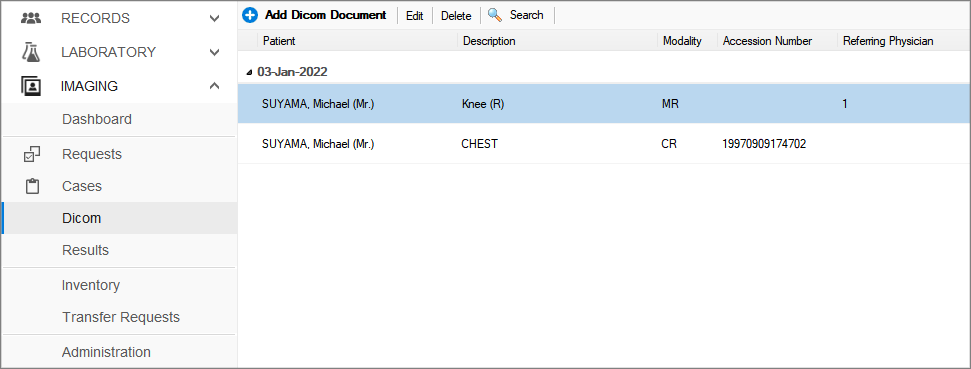This screenshot has height=369, width=971.
Task: Click the CR modality cell
Action: pos(669,144)
